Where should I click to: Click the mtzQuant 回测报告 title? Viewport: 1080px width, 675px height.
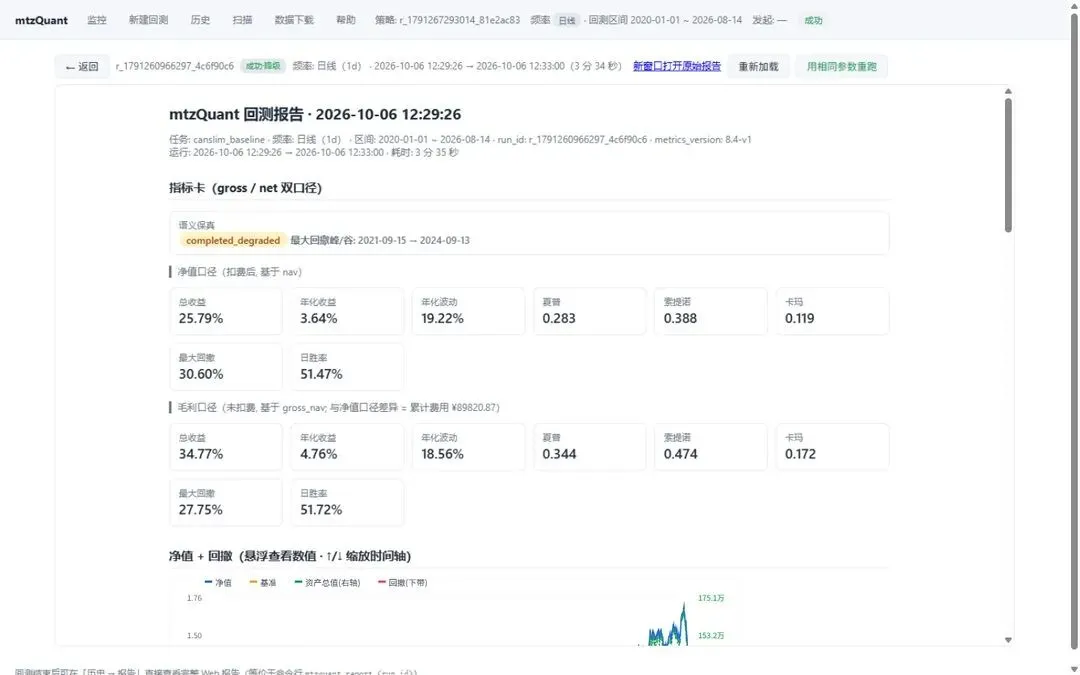pyautogui.click(x=315, y=114)
